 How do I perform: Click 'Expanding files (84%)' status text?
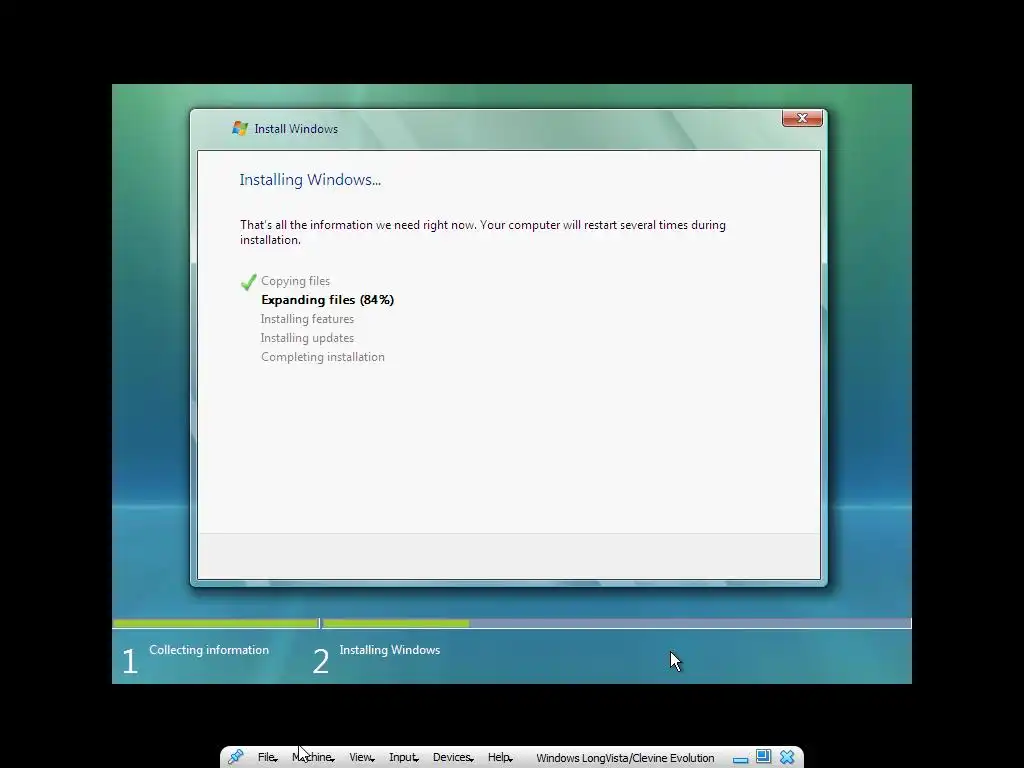coord(327,300)
